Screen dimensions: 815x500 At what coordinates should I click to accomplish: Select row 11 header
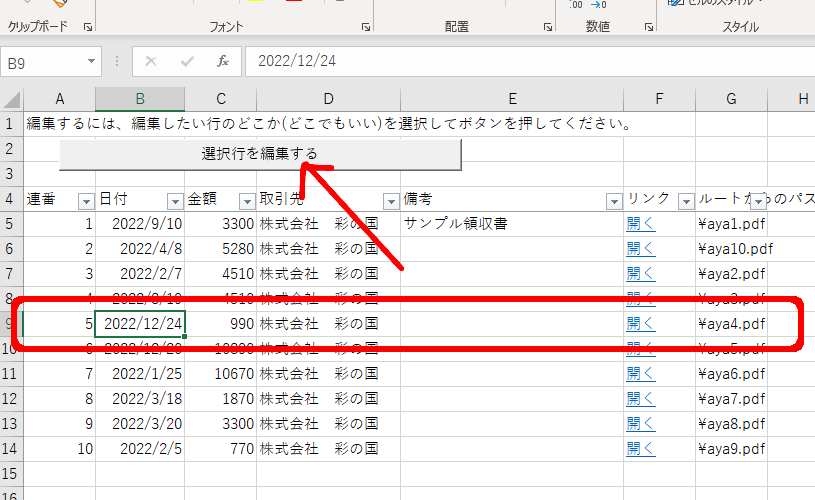(10, 374)
